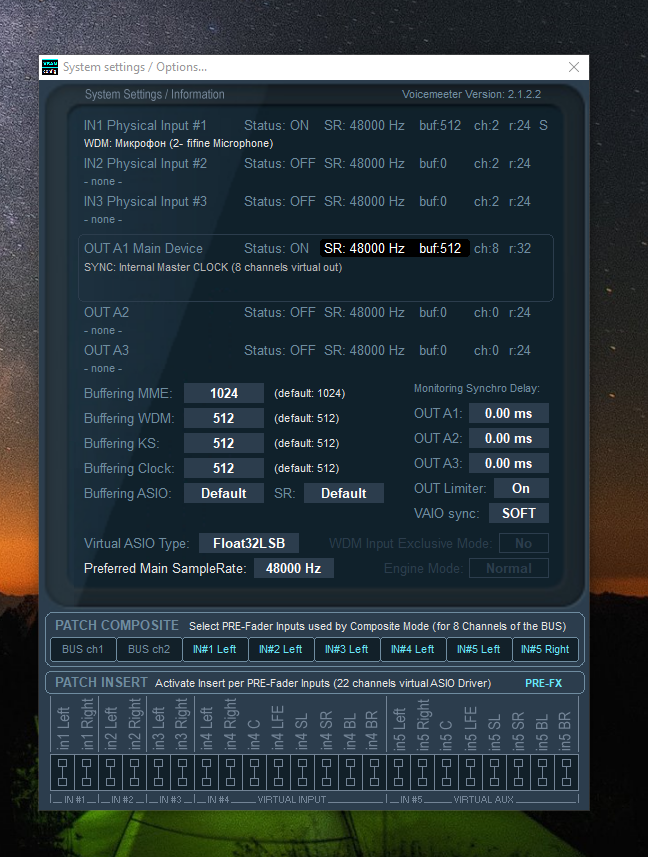Click SYNC Internal Master CLOCK text

(213, 268)
